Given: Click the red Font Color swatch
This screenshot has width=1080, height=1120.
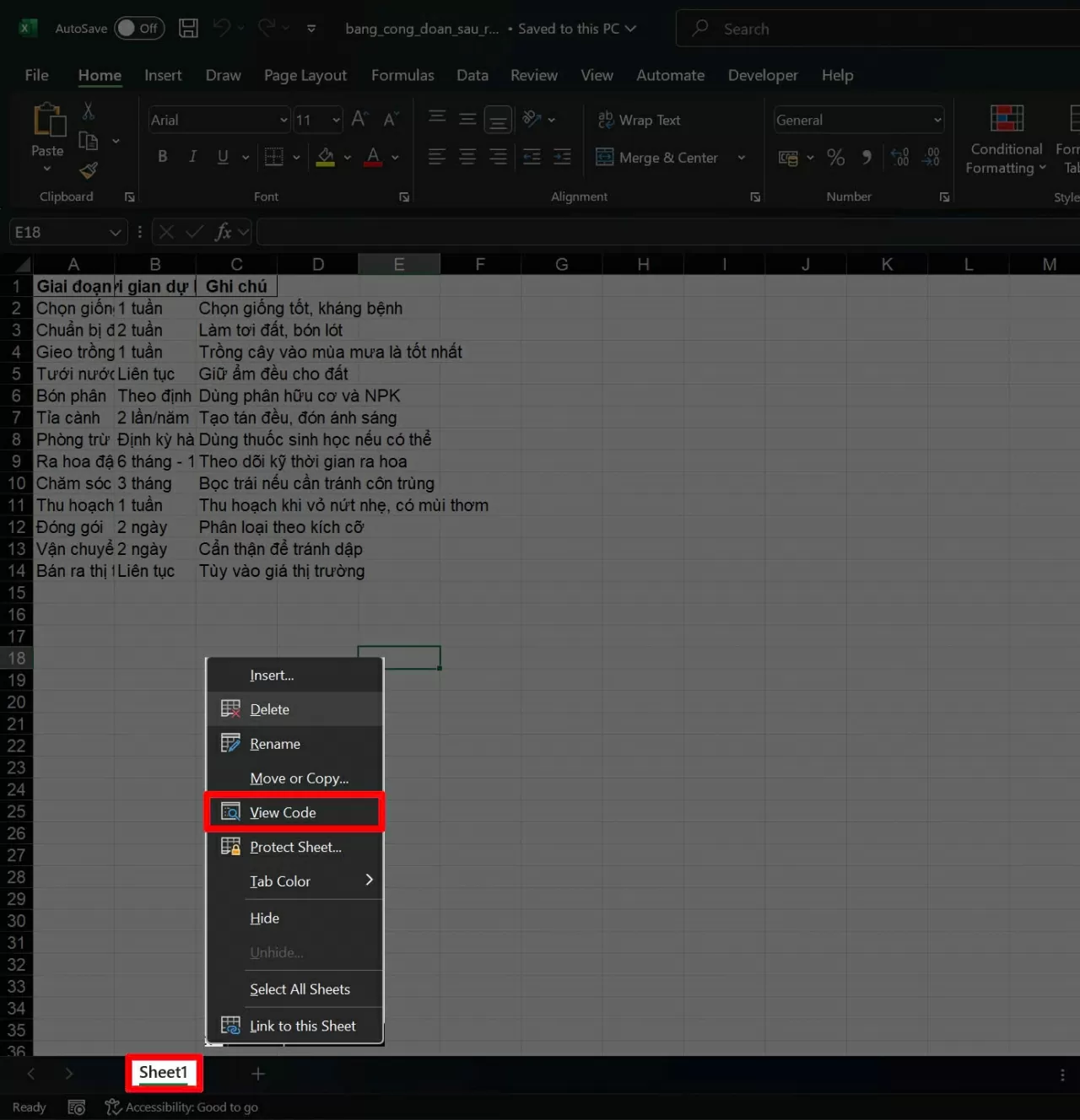Looking at the screenshot, I should tap(372, 164).
